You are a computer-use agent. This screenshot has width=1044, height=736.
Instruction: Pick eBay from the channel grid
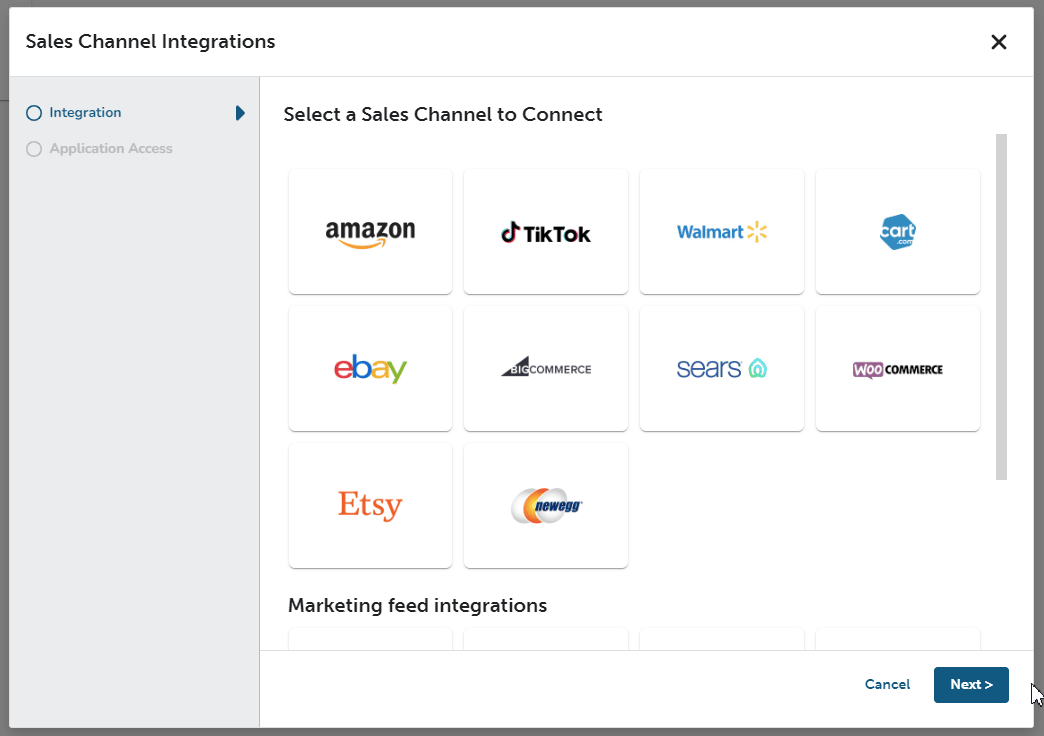[370, 368]
